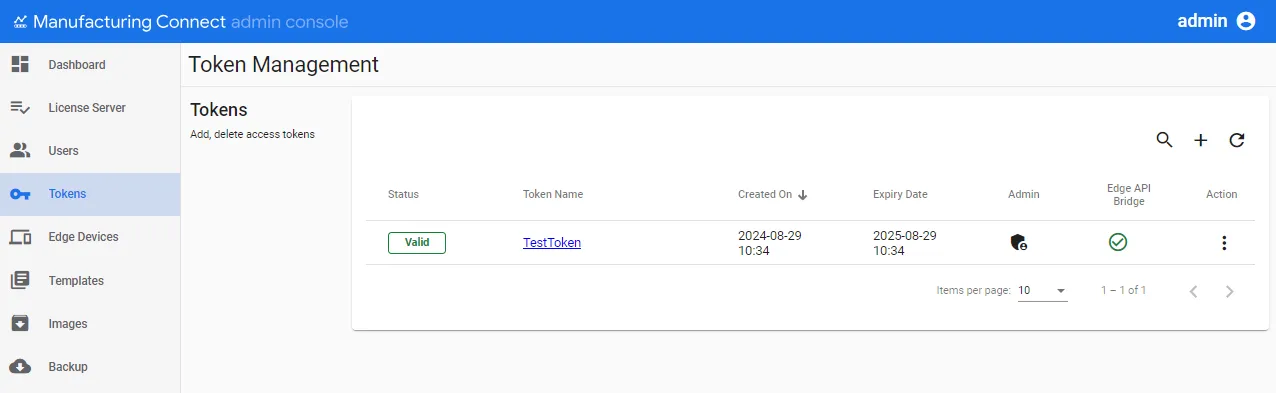Click the Backup cloud download icon
This screenshot has height=393, width=1276.
(x=20, y=367)
